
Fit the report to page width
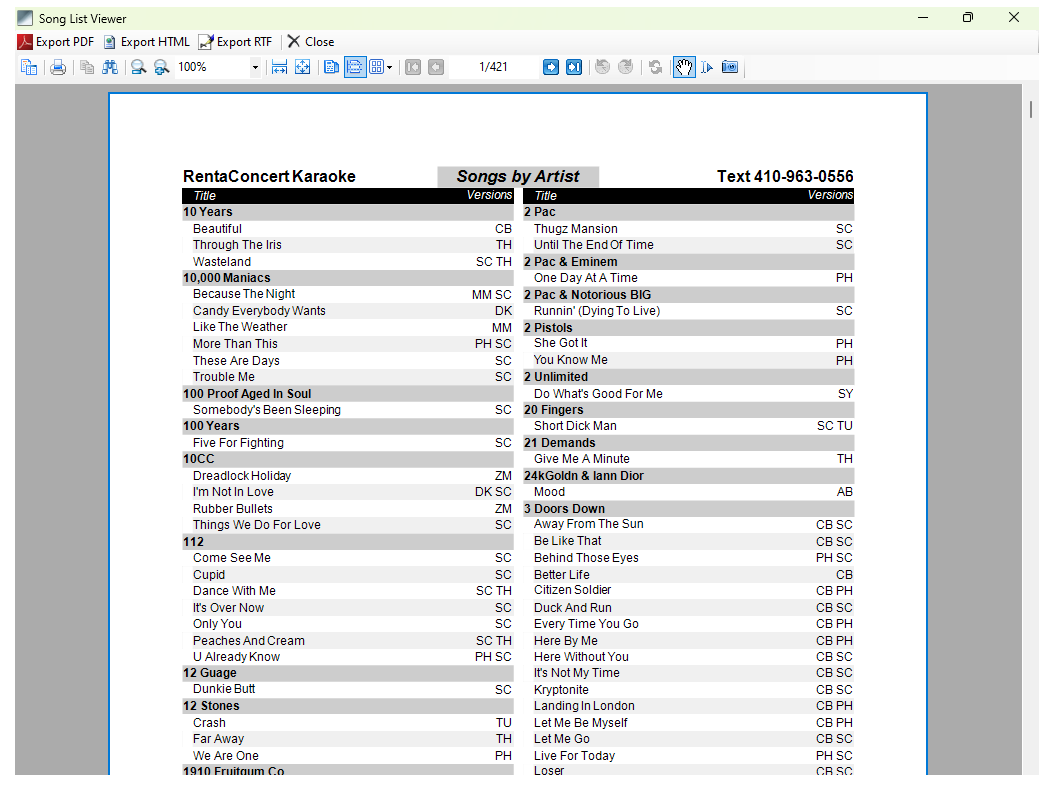click(280, 67)
